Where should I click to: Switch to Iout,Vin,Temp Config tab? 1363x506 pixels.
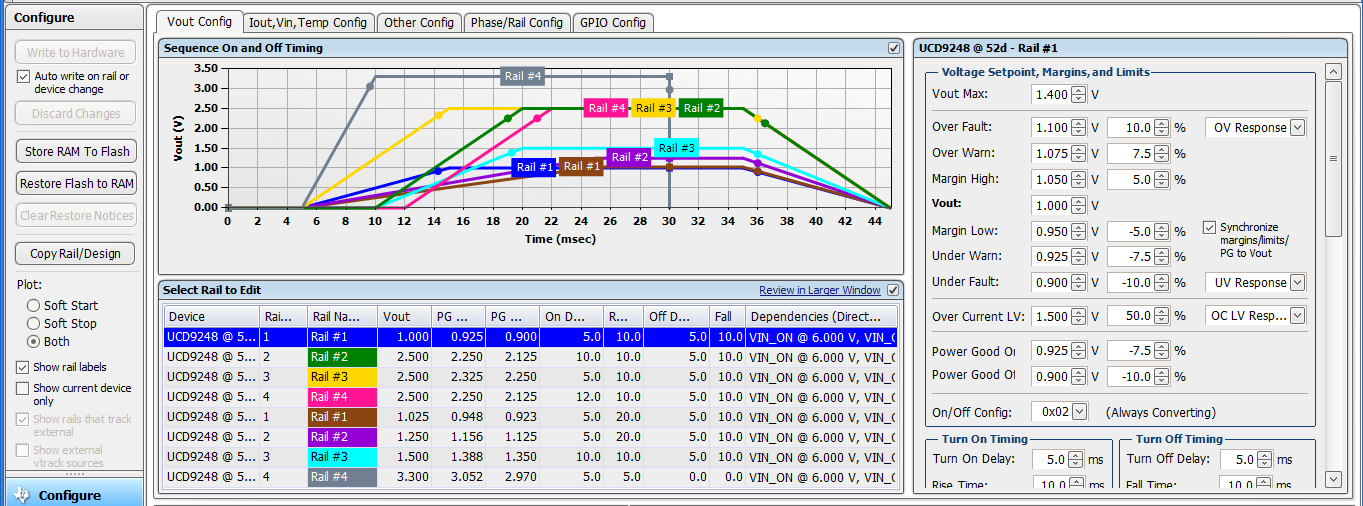308,22
